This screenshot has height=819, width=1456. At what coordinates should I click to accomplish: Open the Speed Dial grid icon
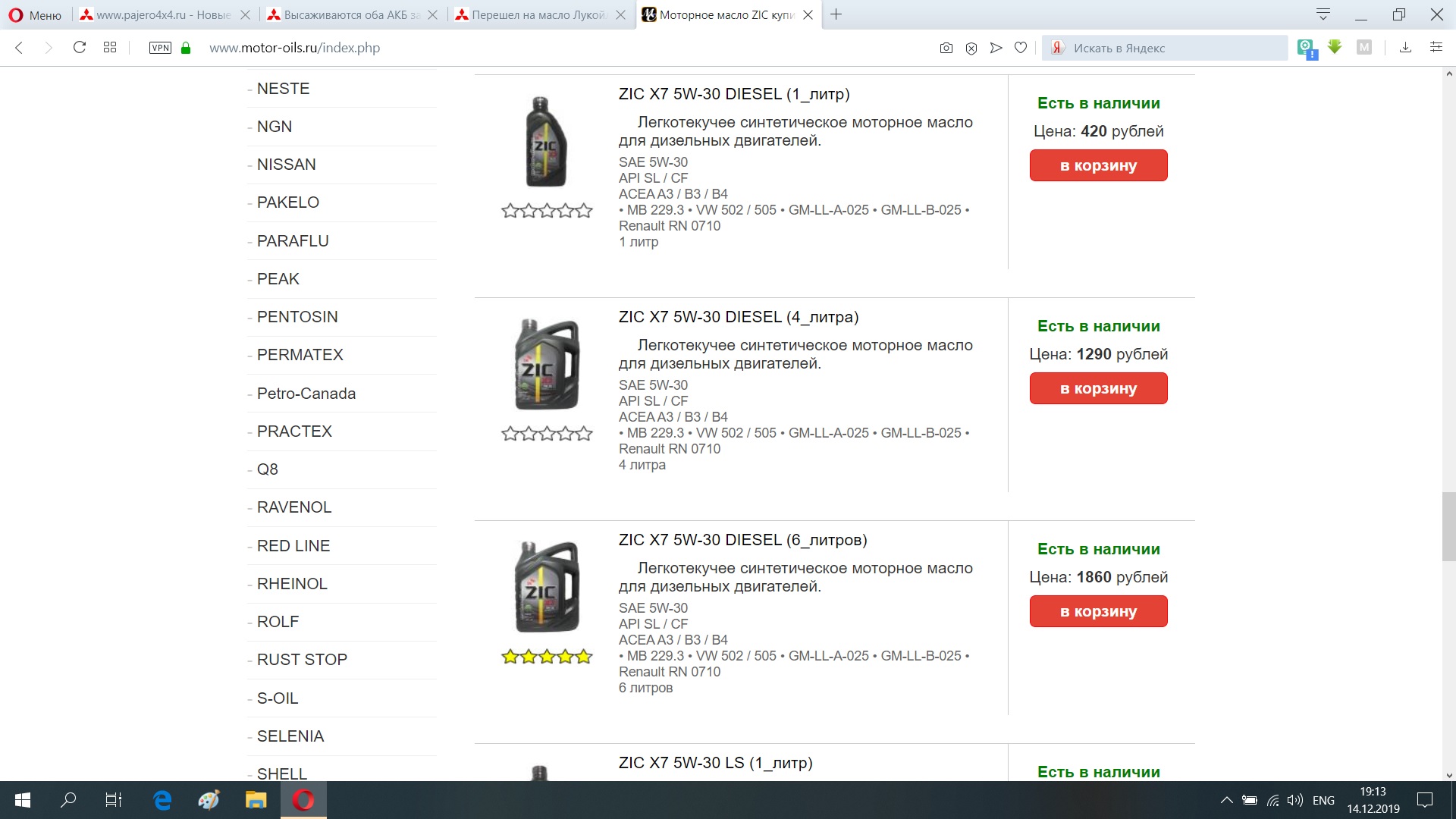(110, 48)
